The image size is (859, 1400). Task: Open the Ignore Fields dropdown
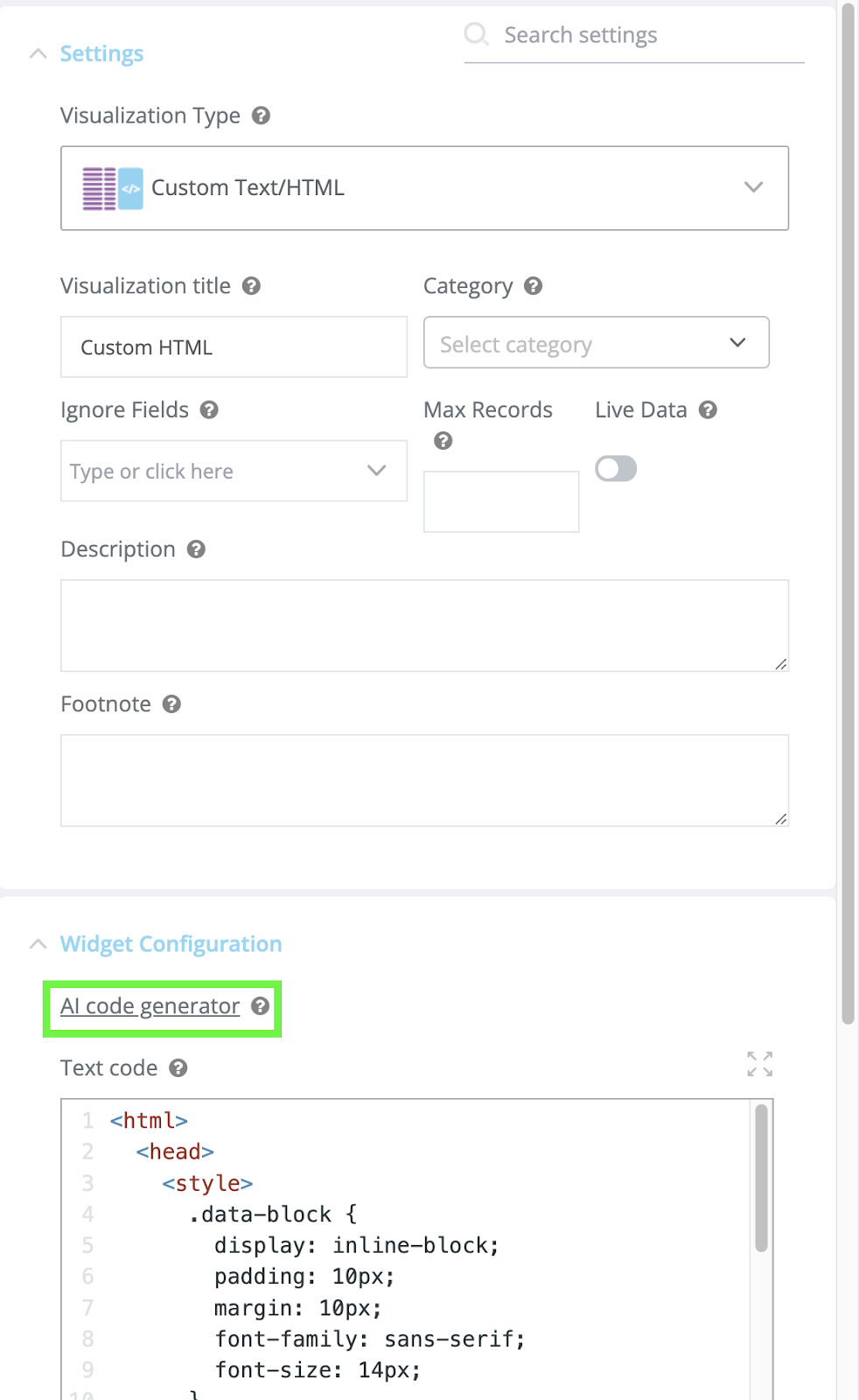tap(377, 471)
